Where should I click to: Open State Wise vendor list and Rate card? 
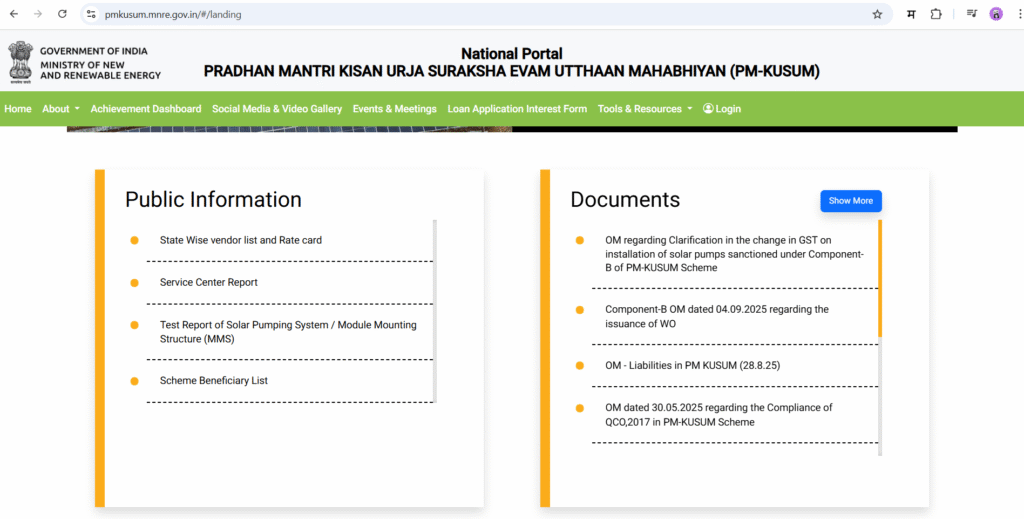(241, 240)
